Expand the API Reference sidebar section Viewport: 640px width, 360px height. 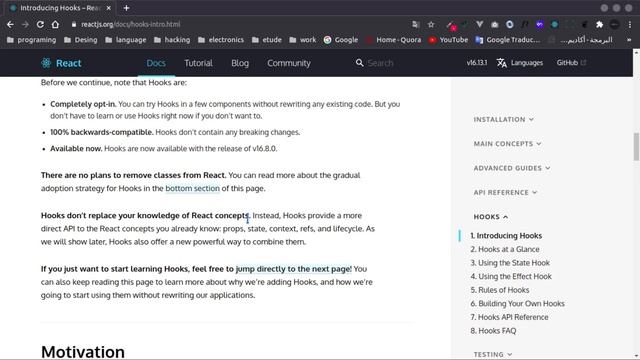click(505, 192)
